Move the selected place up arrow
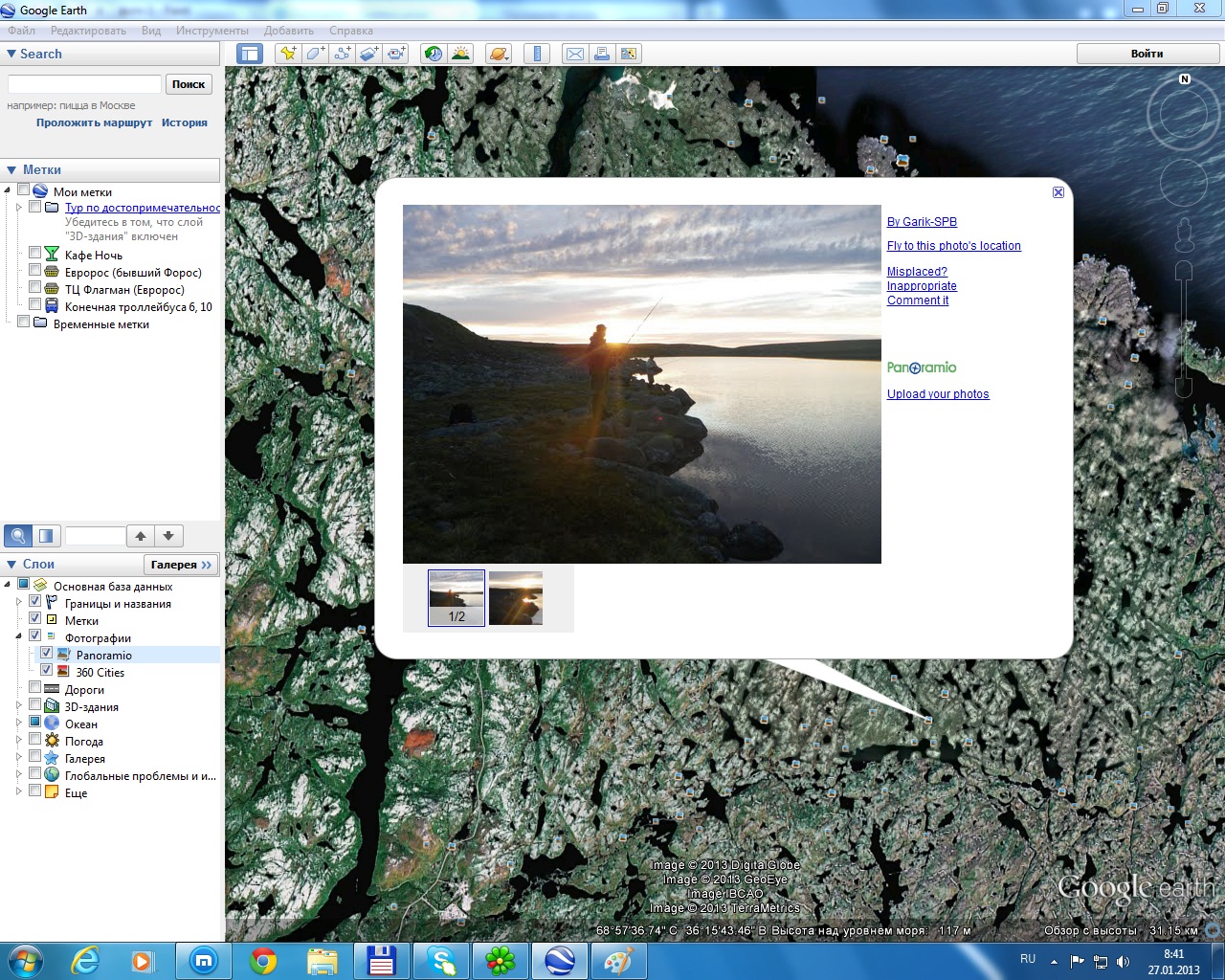The height and width of the screenshot is (980, 1225). (x=141, y=536)
